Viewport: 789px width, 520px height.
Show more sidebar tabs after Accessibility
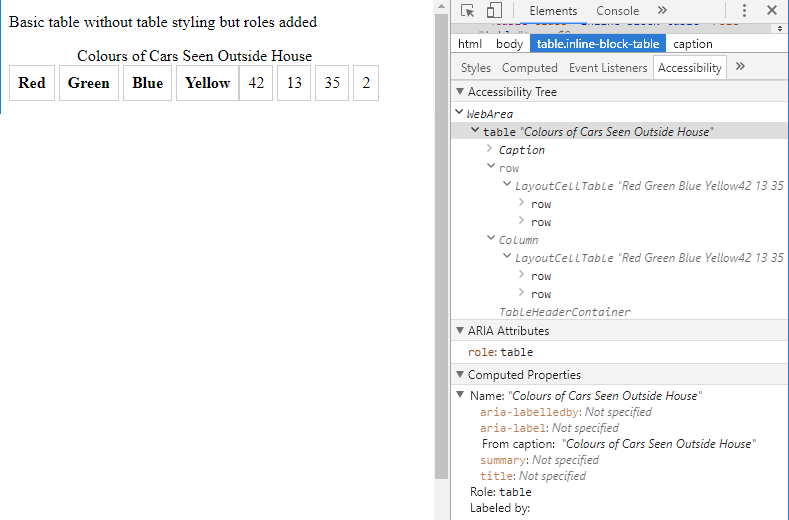tap(740, 67)
